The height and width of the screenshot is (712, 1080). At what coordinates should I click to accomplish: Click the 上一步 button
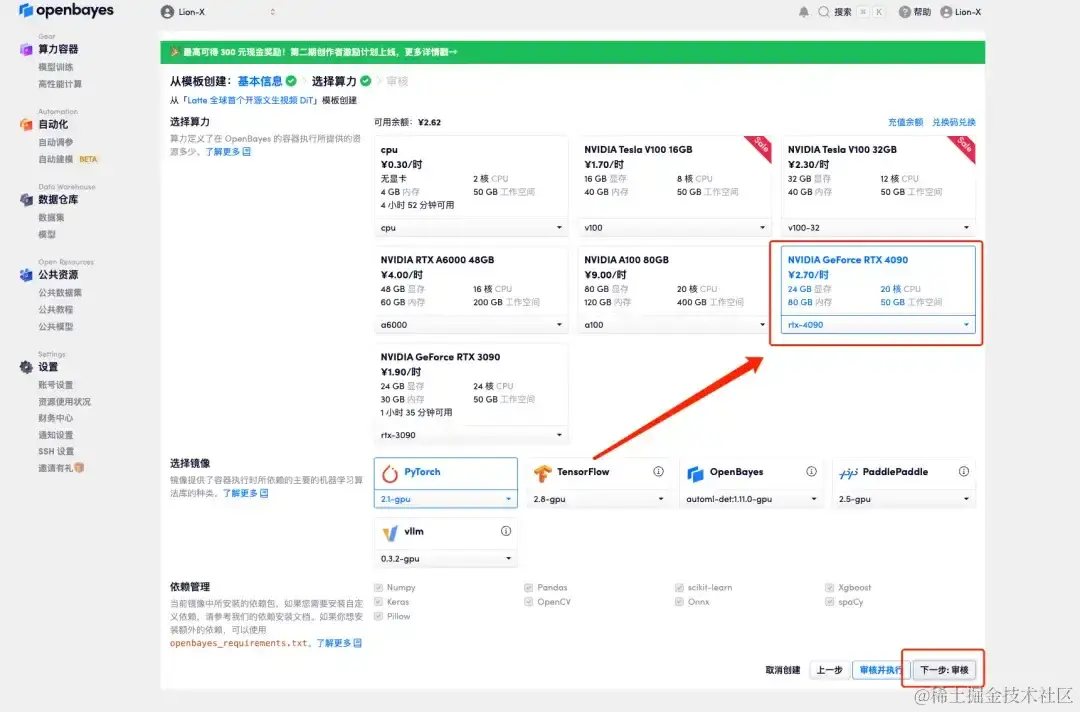(829, 670)
